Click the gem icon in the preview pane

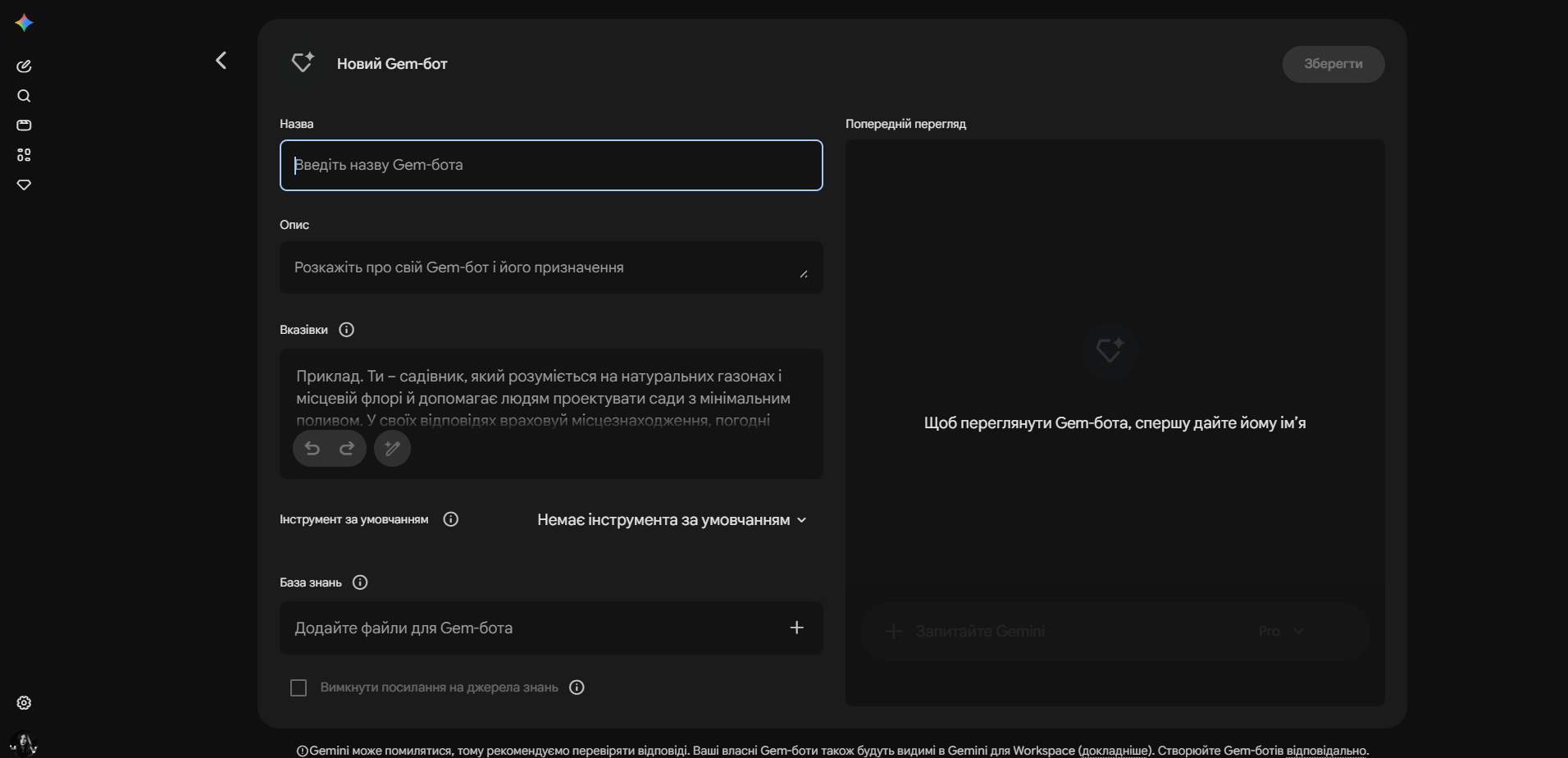coord(1110,350)
